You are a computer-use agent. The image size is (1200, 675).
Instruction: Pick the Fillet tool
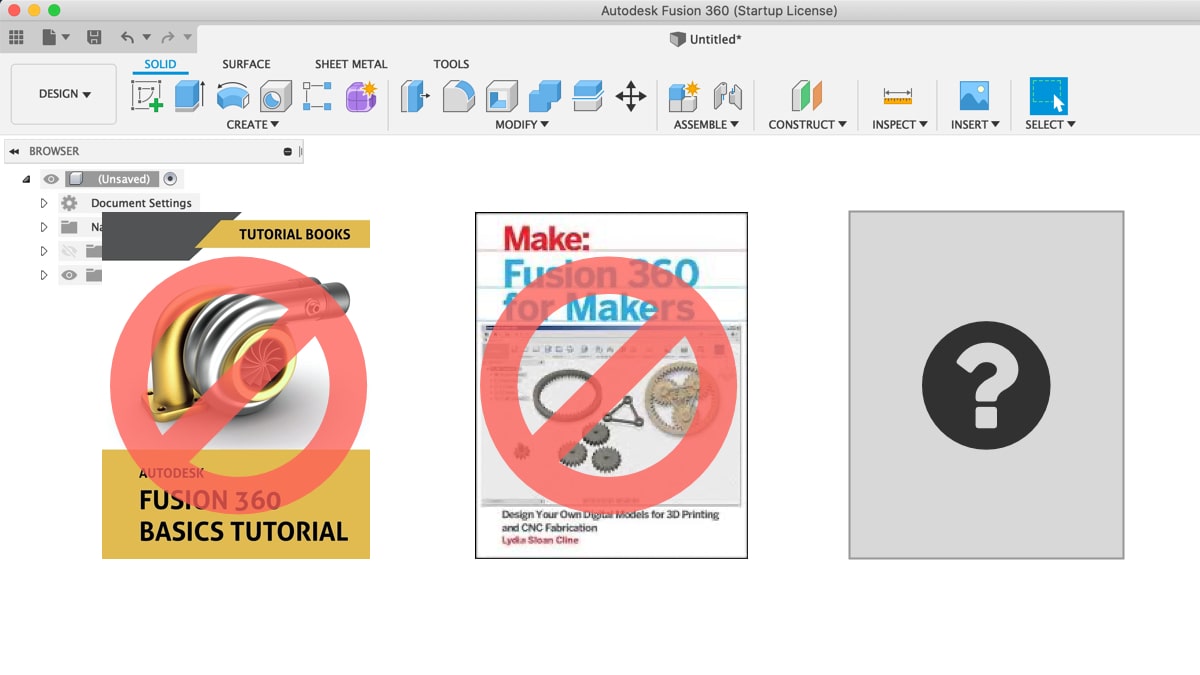pos(458,96)
